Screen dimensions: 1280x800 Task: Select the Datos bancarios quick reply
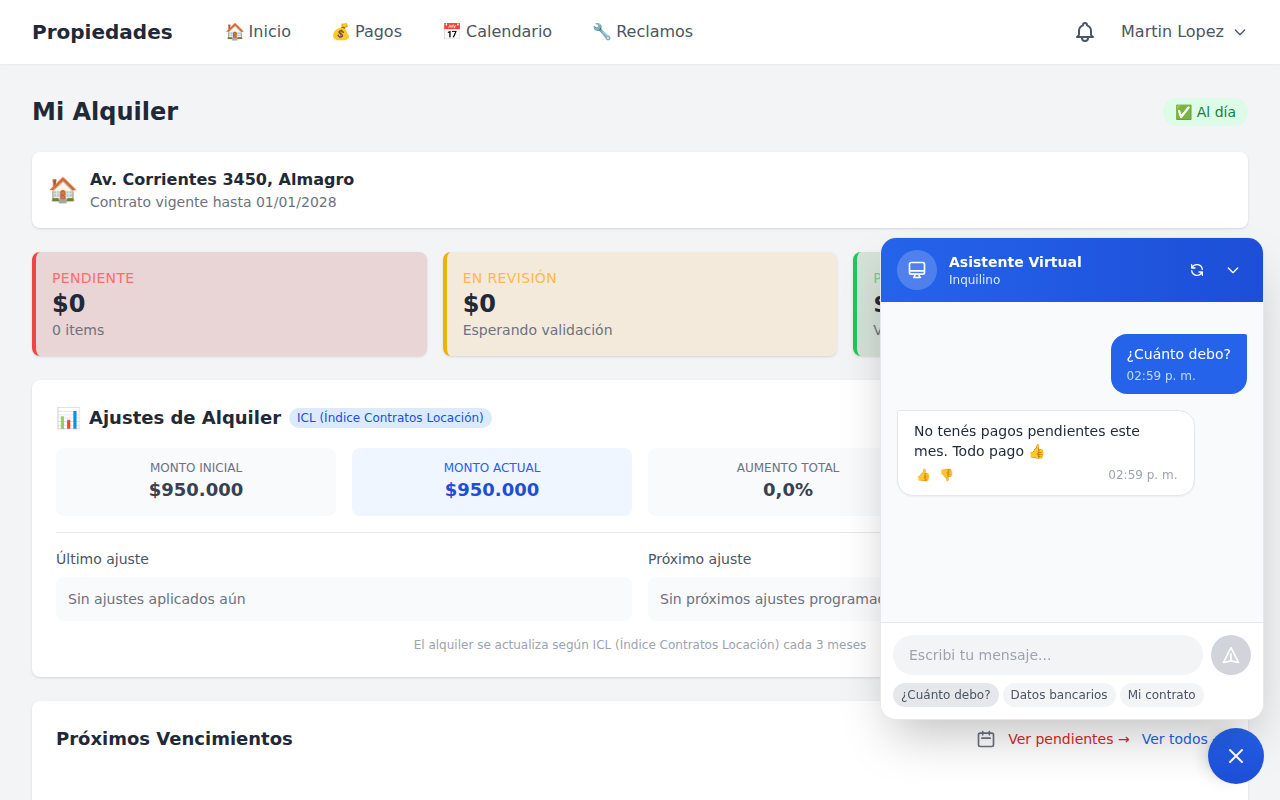click(x=1059, y=694)
